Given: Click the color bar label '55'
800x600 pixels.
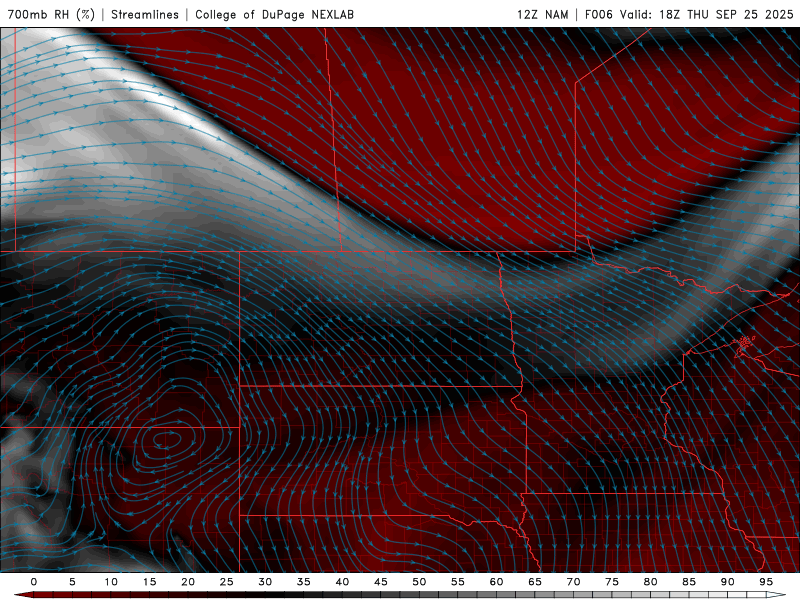Looking at the screenshot, I should click(x=458, y=582).
